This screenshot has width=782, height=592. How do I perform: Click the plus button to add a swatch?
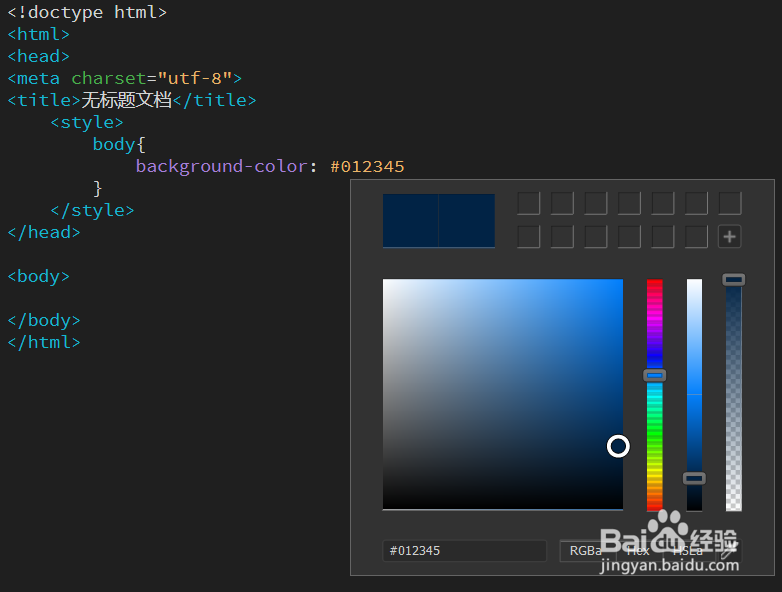[730, 236]
